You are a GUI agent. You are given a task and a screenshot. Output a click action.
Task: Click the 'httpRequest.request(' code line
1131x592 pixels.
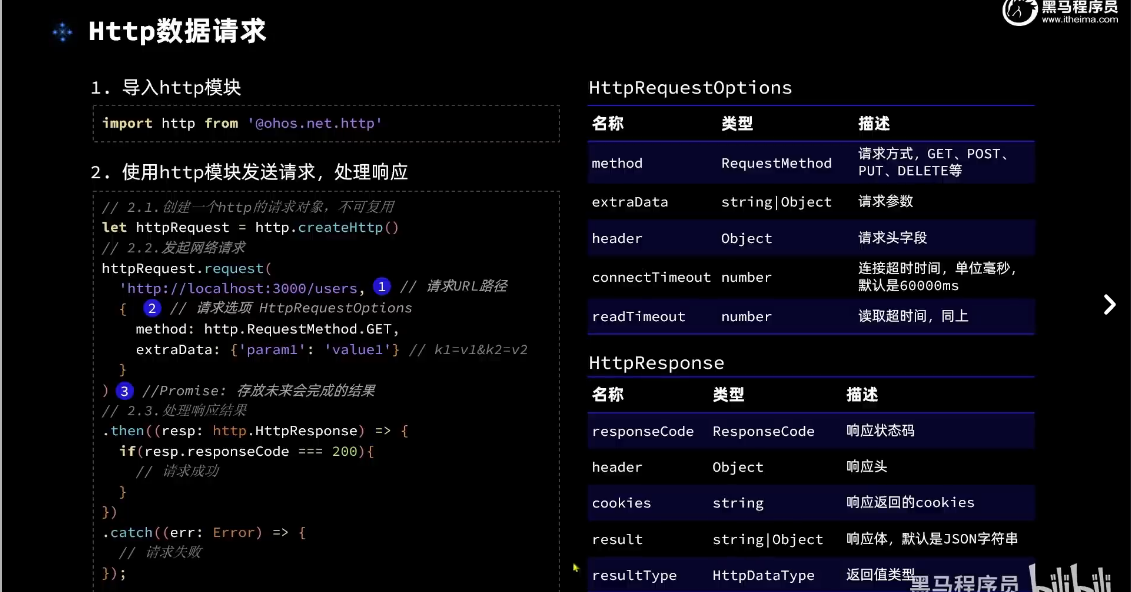pyautogui.click(x=186, y=269)
